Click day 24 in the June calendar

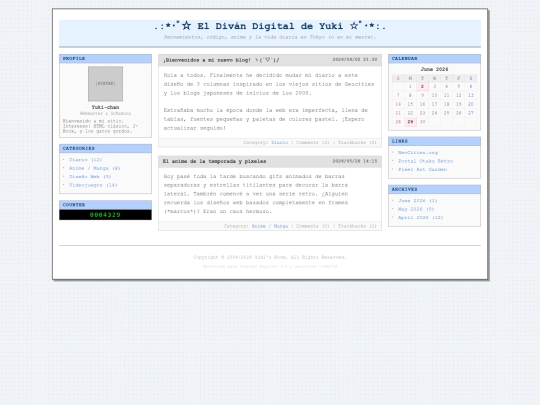click(x=435, y=113)
